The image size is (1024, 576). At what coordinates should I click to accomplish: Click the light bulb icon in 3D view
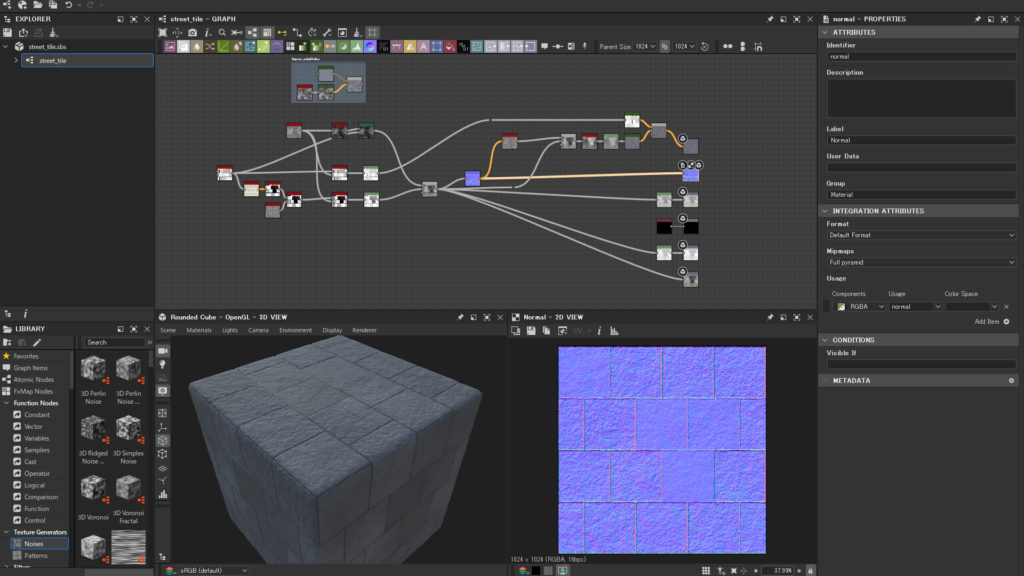pyautogui.click(x=163, y=364)
